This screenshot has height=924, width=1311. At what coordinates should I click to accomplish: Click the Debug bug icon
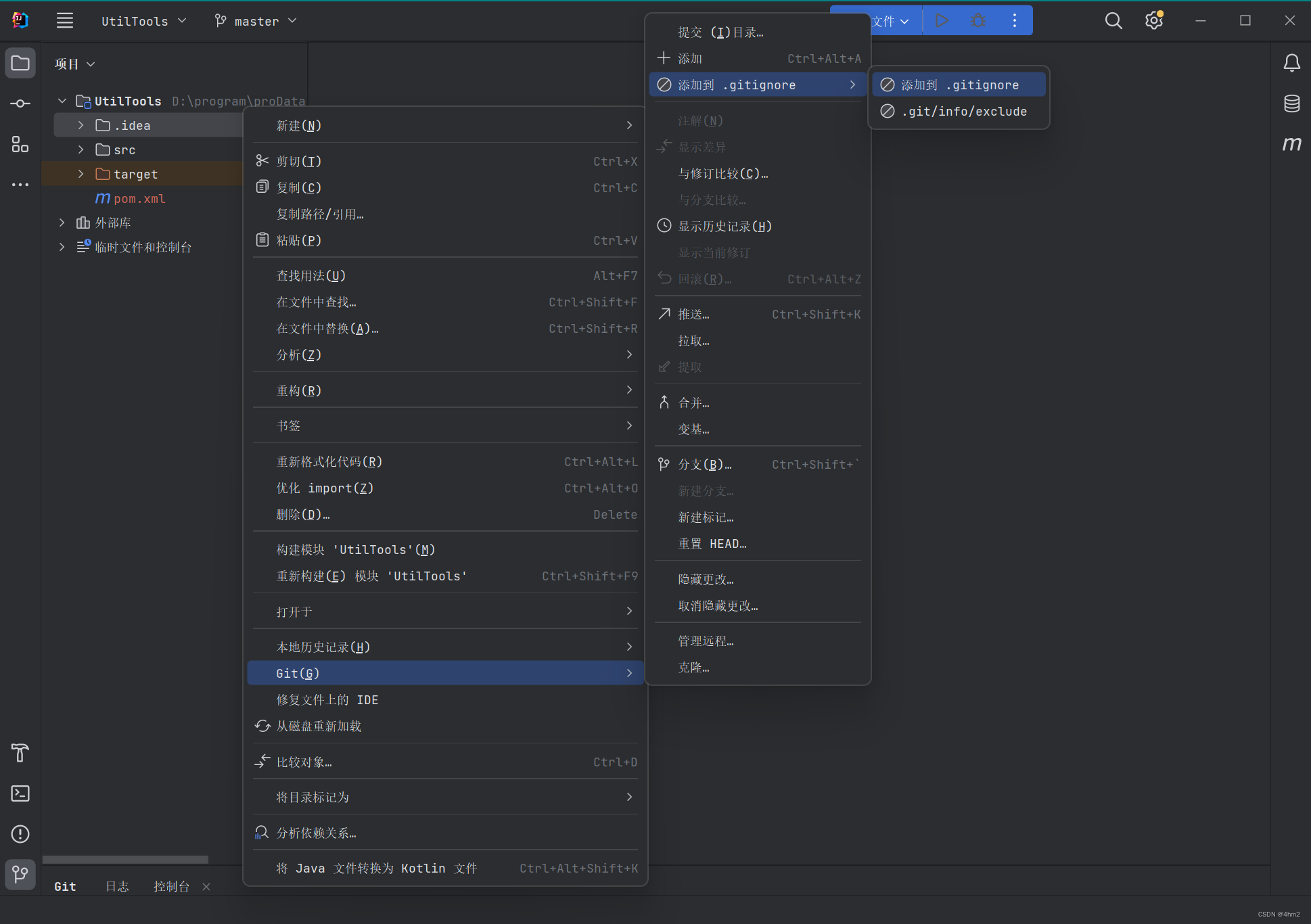[x=978, y=21]
